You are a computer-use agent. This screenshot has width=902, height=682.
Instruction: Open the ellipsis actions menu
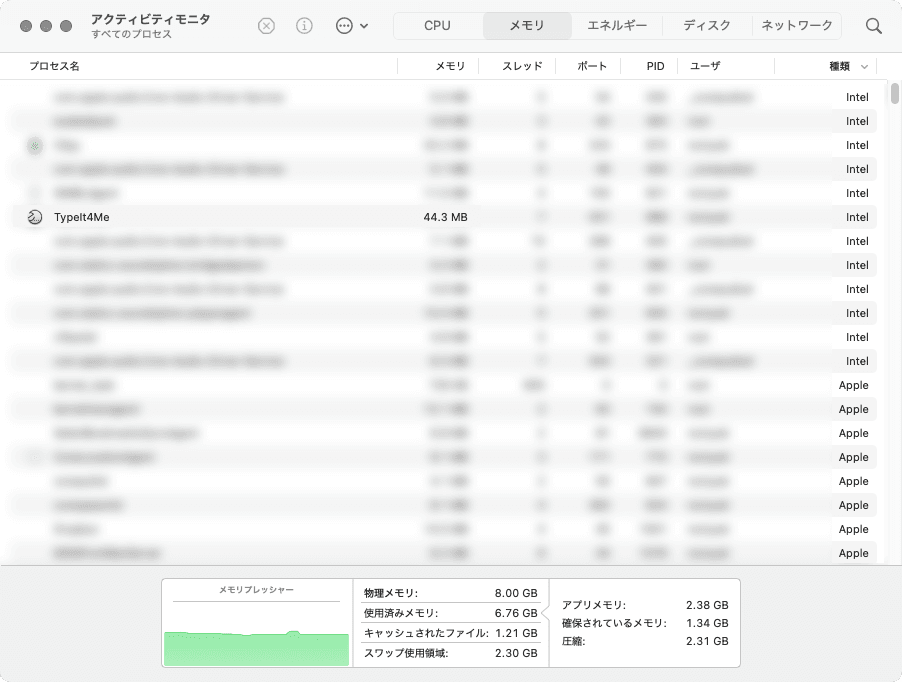click(351, 26)
